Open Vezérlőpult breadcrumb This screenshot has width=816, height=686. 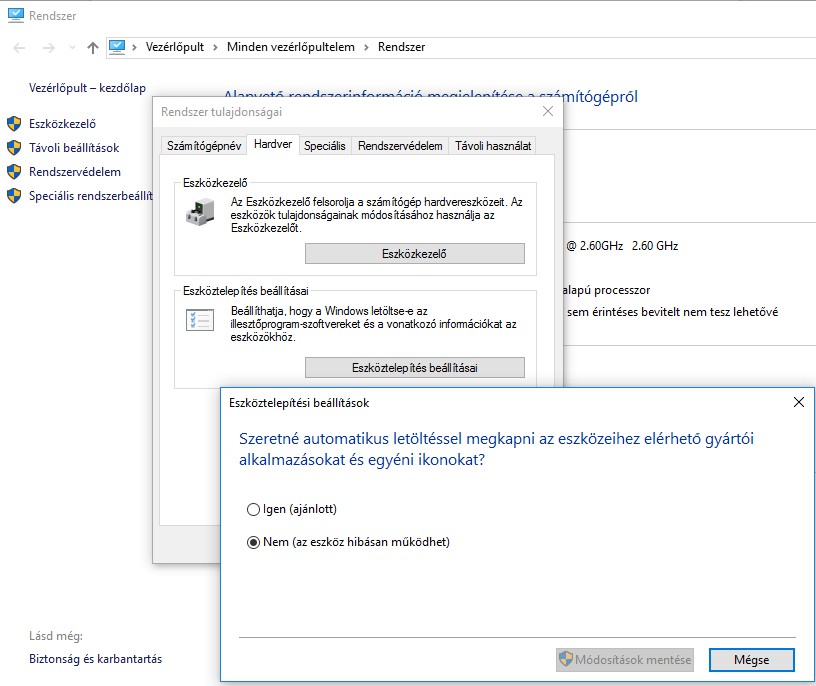coord(175,47)
